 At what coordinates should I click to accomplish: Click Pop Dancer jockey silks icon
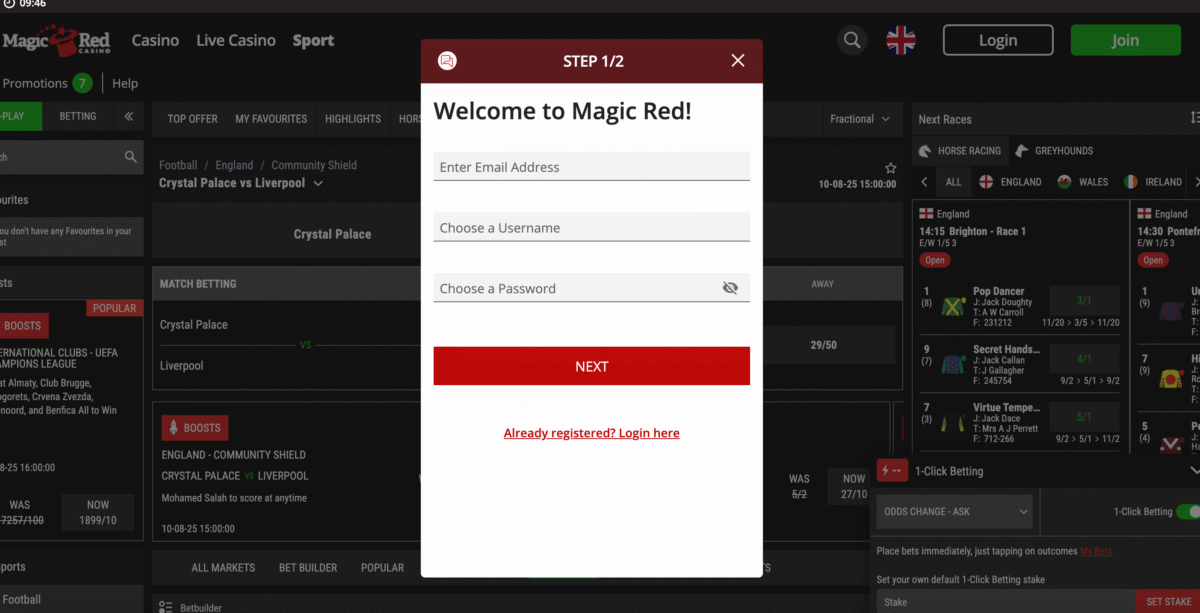(x=953, y=307)
